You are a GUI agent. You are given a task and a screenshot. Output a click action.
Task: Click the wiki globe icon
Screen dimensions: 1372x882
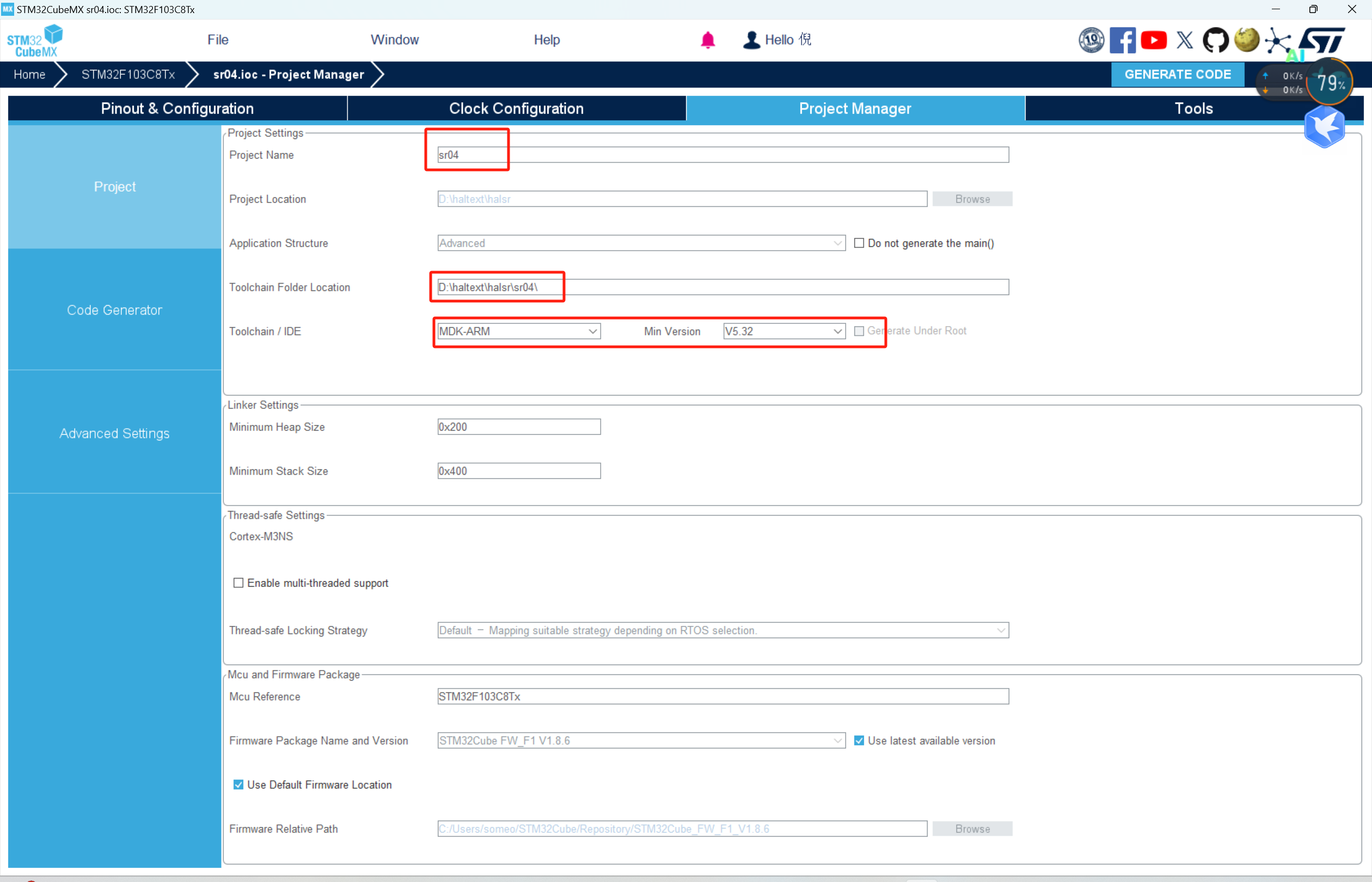tap(1247, 40)
